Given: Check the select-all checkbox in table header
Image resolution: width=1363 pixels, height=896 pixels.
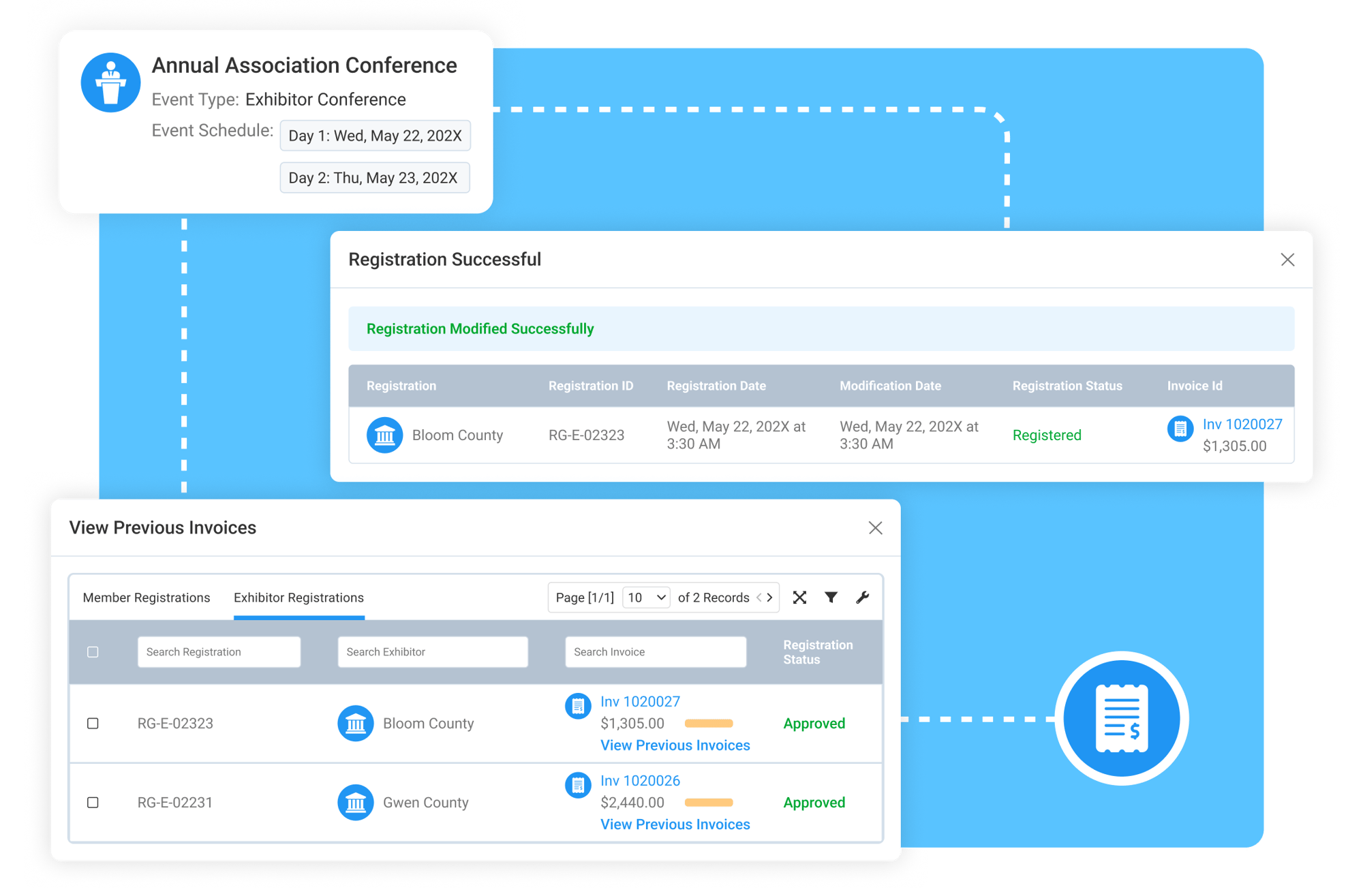Looking at the screenshot, I should (93, 652).
